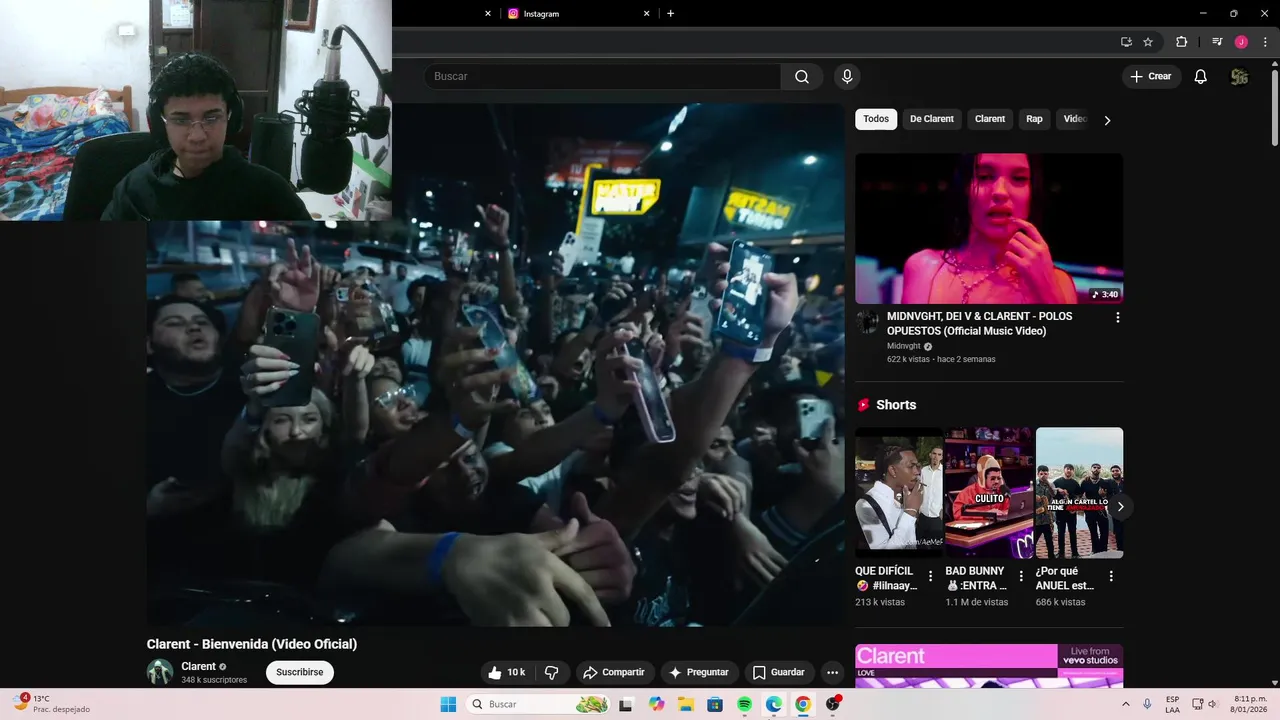Open the Windows Start menu
The height and width of the screenshot is (720, 1280).
(448, 704)
